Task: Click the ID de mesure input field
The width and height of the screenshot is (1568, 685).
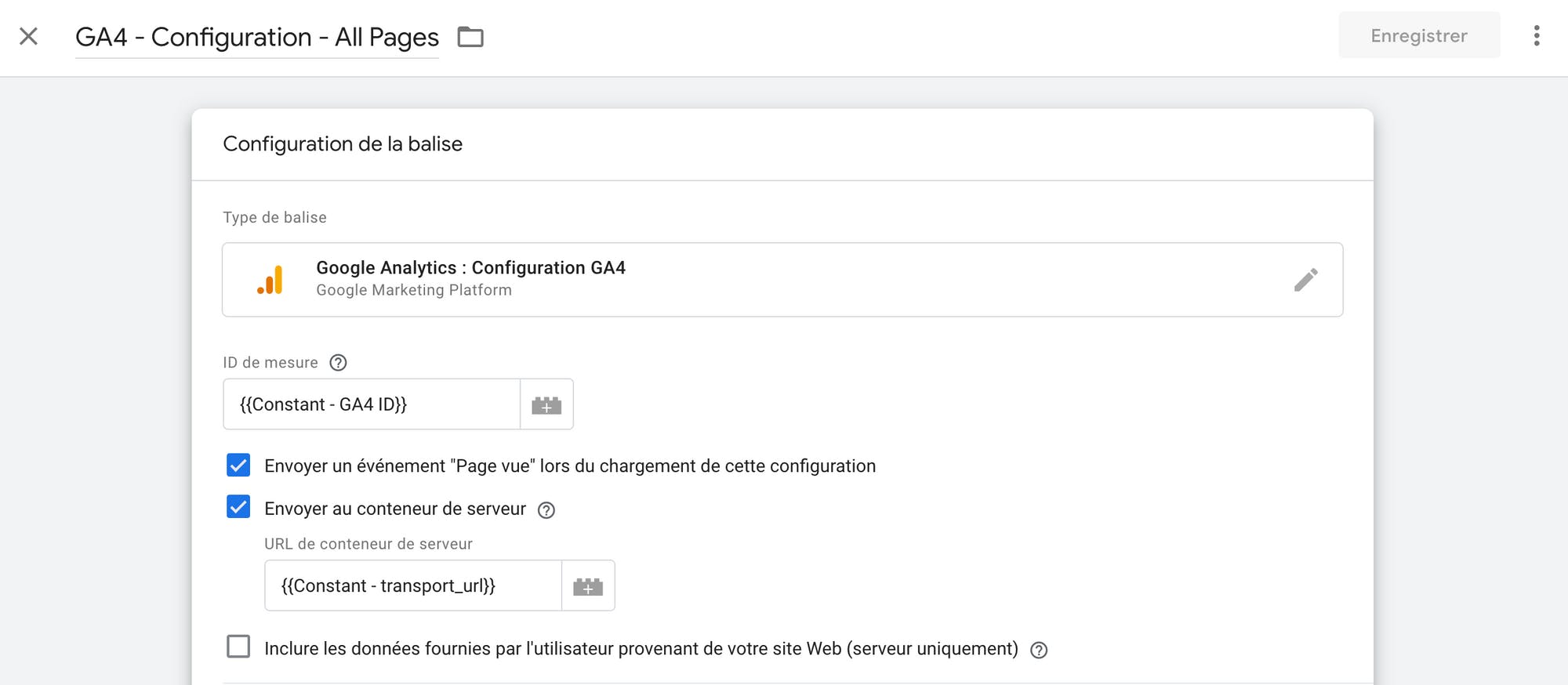Action: pyautogui.click(x=372, y=404)
